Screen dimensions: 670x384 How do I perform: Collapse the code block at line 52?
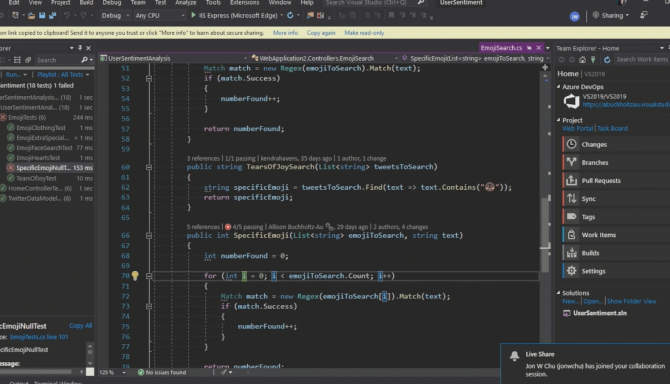point(149,79)
